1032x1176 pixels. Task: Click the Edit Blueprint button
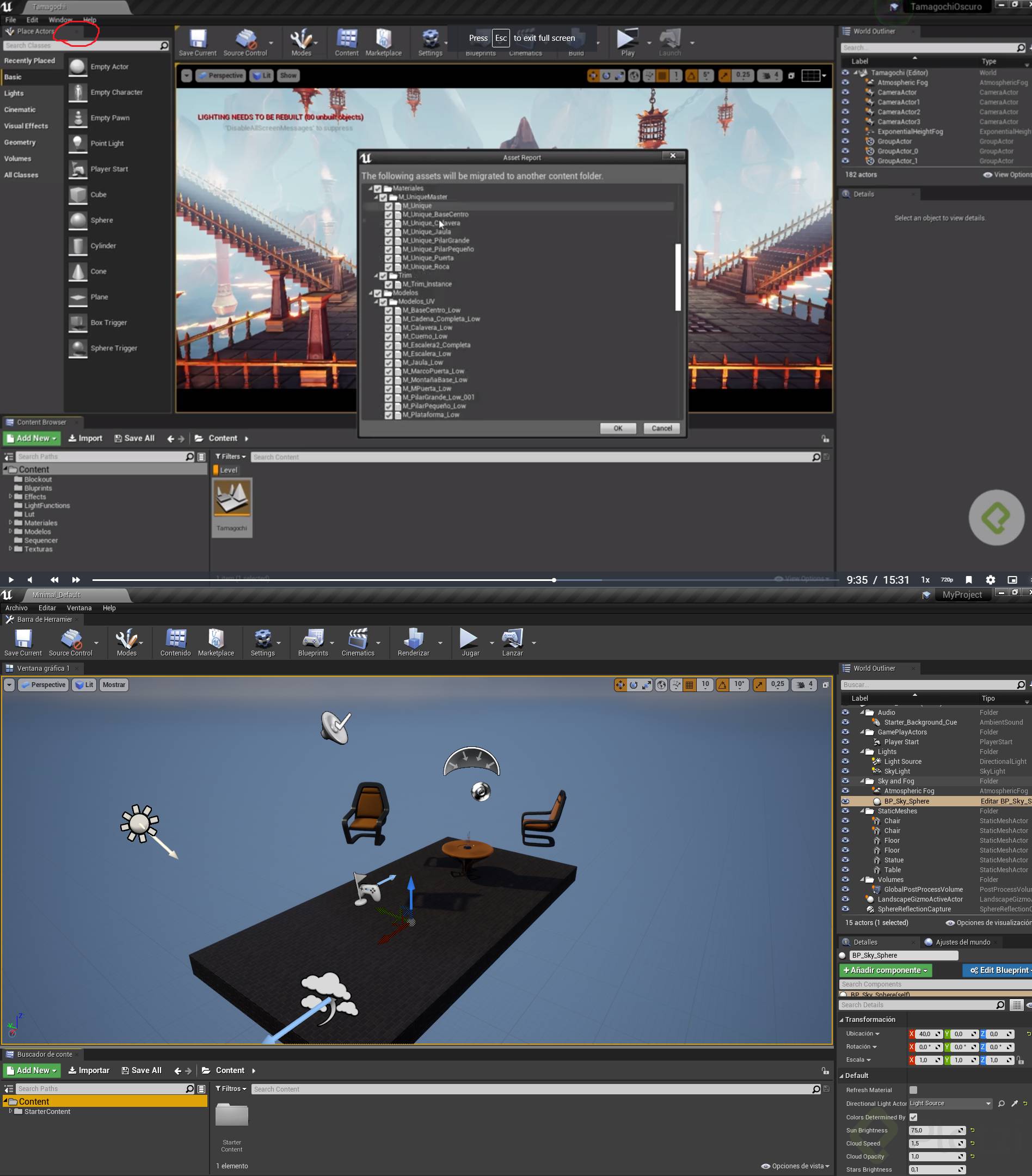[x=999, y=970]
